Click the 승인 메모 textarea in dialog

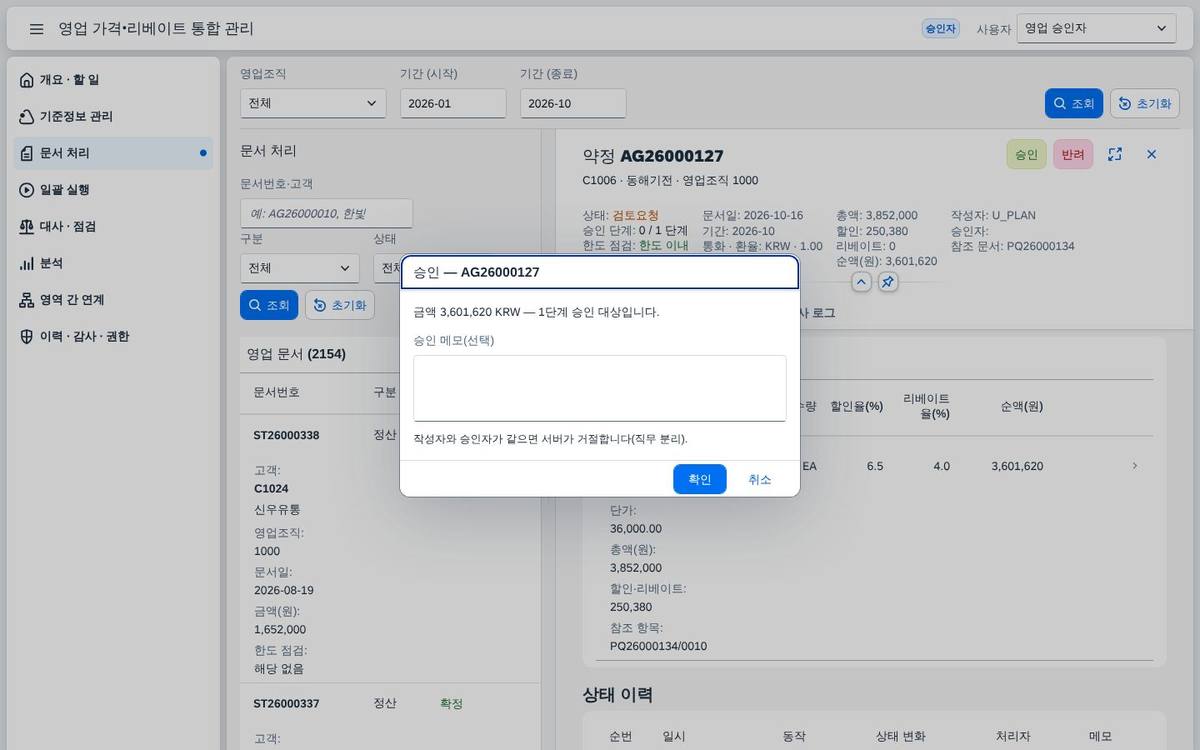coord(600,388)
